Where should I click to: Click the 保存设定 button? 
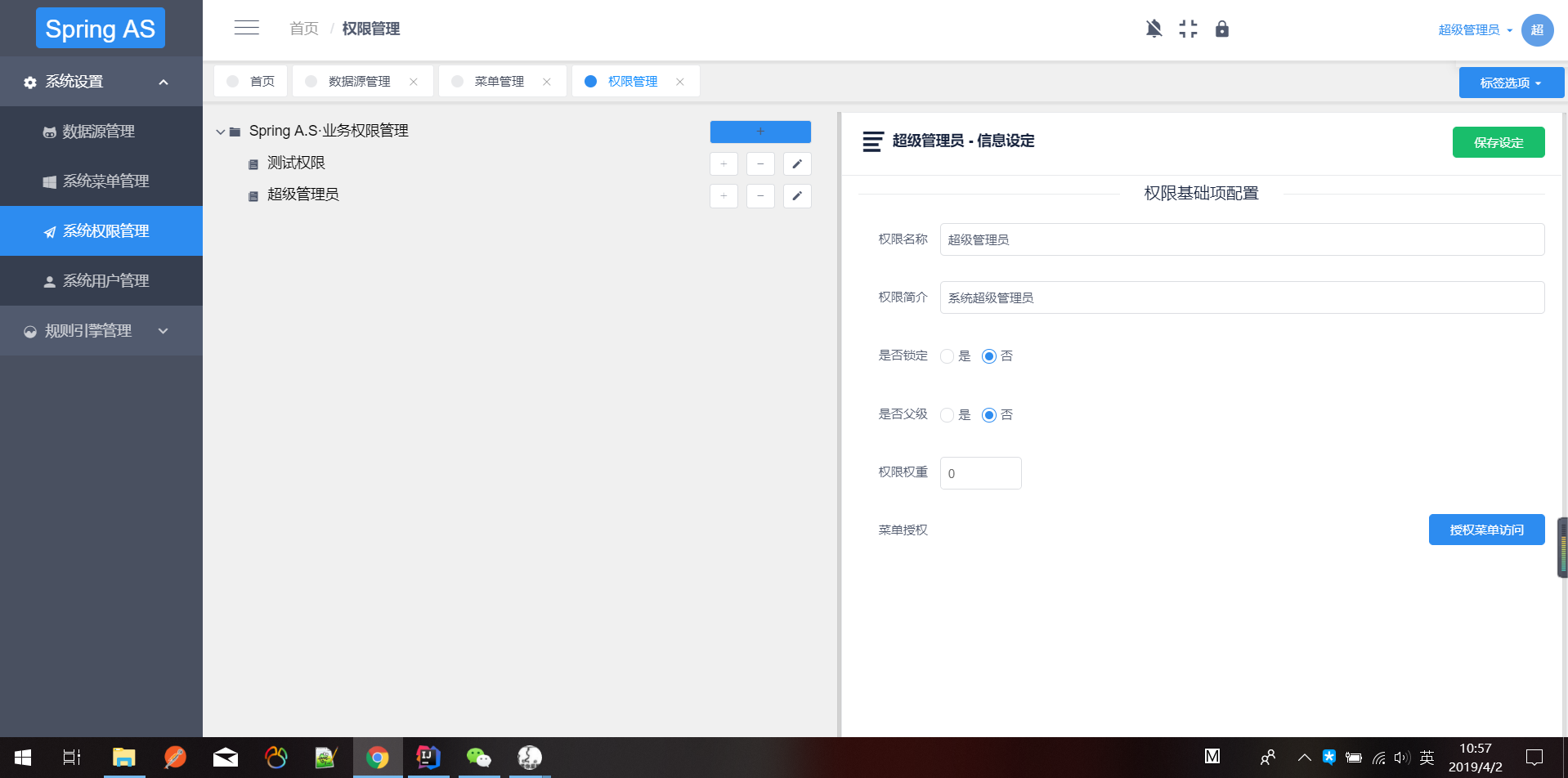(1499, 141)
